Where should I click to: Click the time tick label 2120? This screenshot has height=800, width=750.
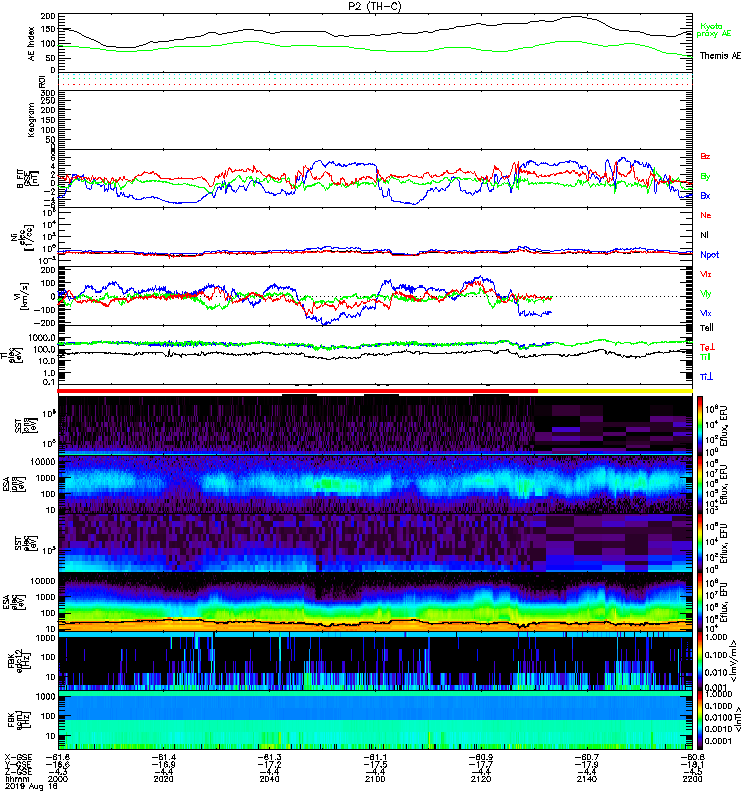pos(481,779)
